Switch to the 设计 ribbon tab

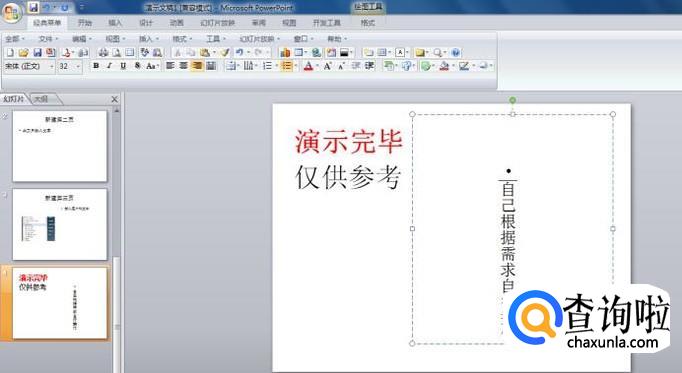click(x=146, y=23)
